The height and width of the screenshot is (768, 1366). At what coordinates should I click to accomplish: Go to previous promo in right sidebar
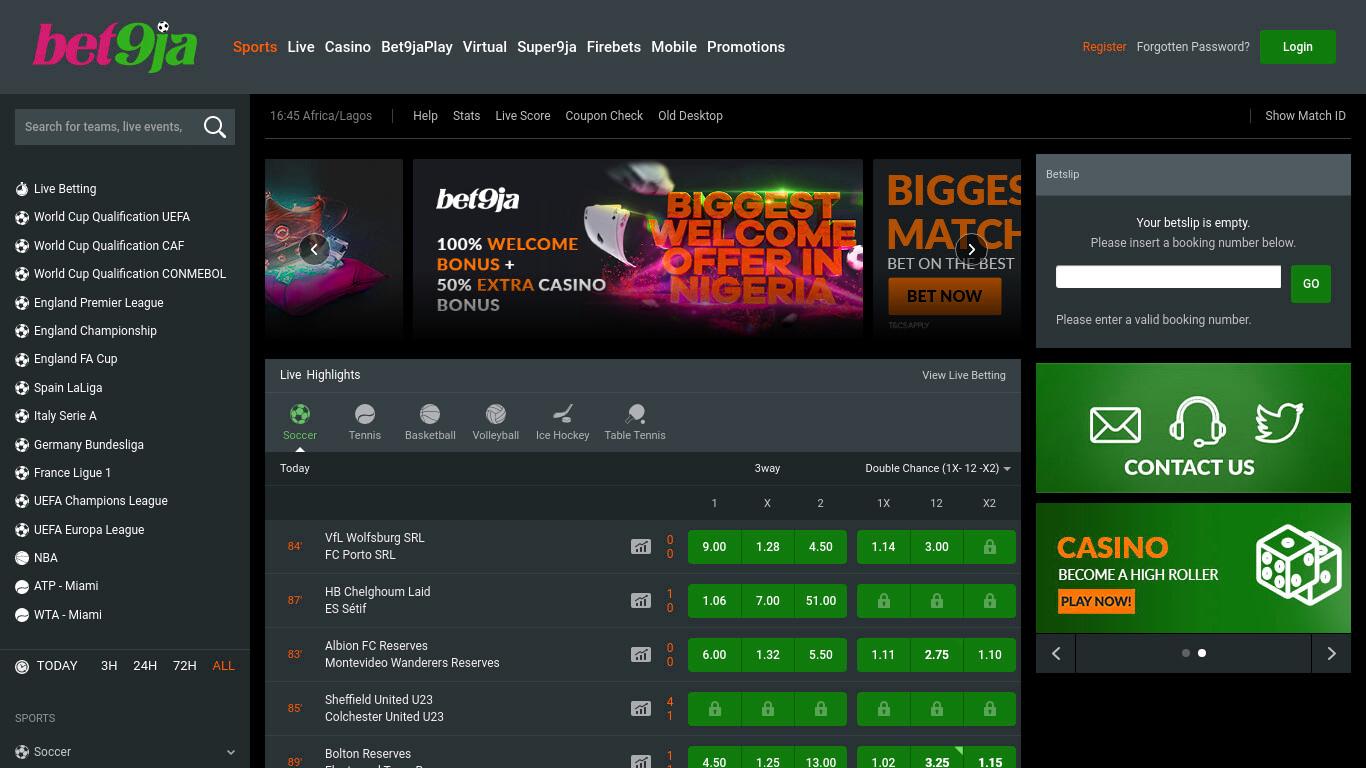[x=1056, y=654]
